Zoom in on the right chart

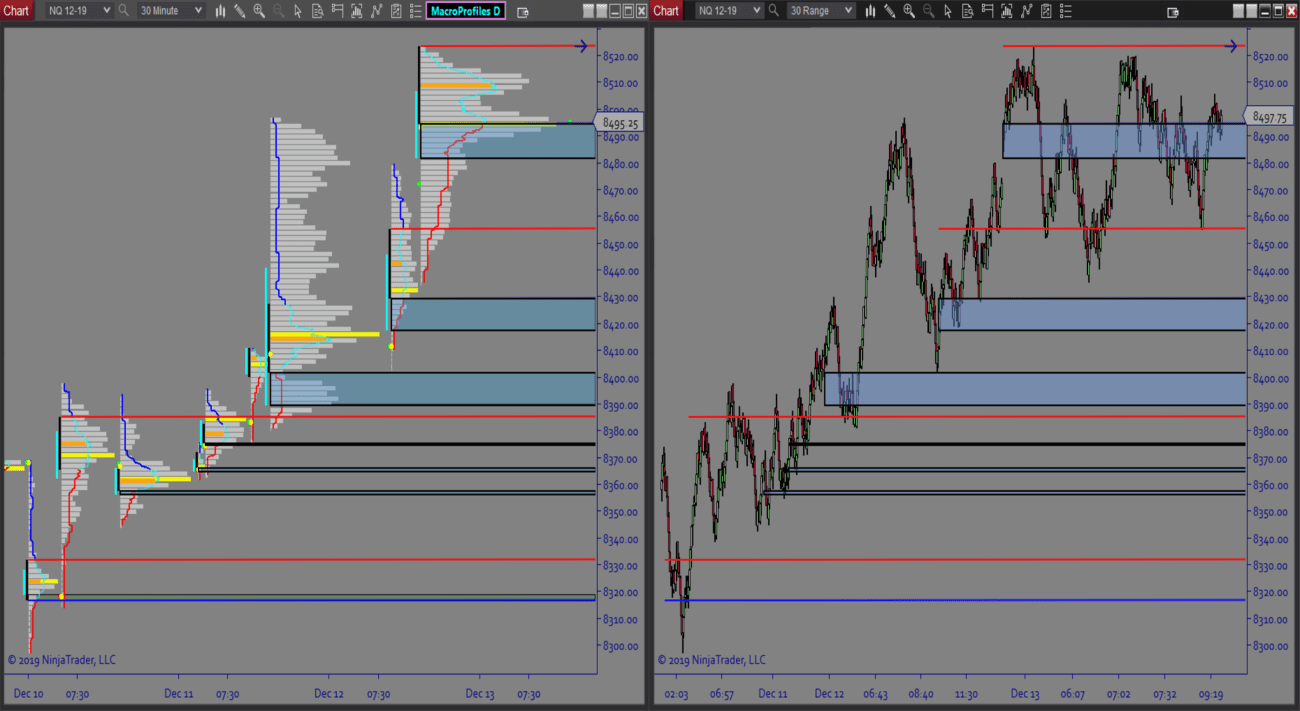[909, 11]
